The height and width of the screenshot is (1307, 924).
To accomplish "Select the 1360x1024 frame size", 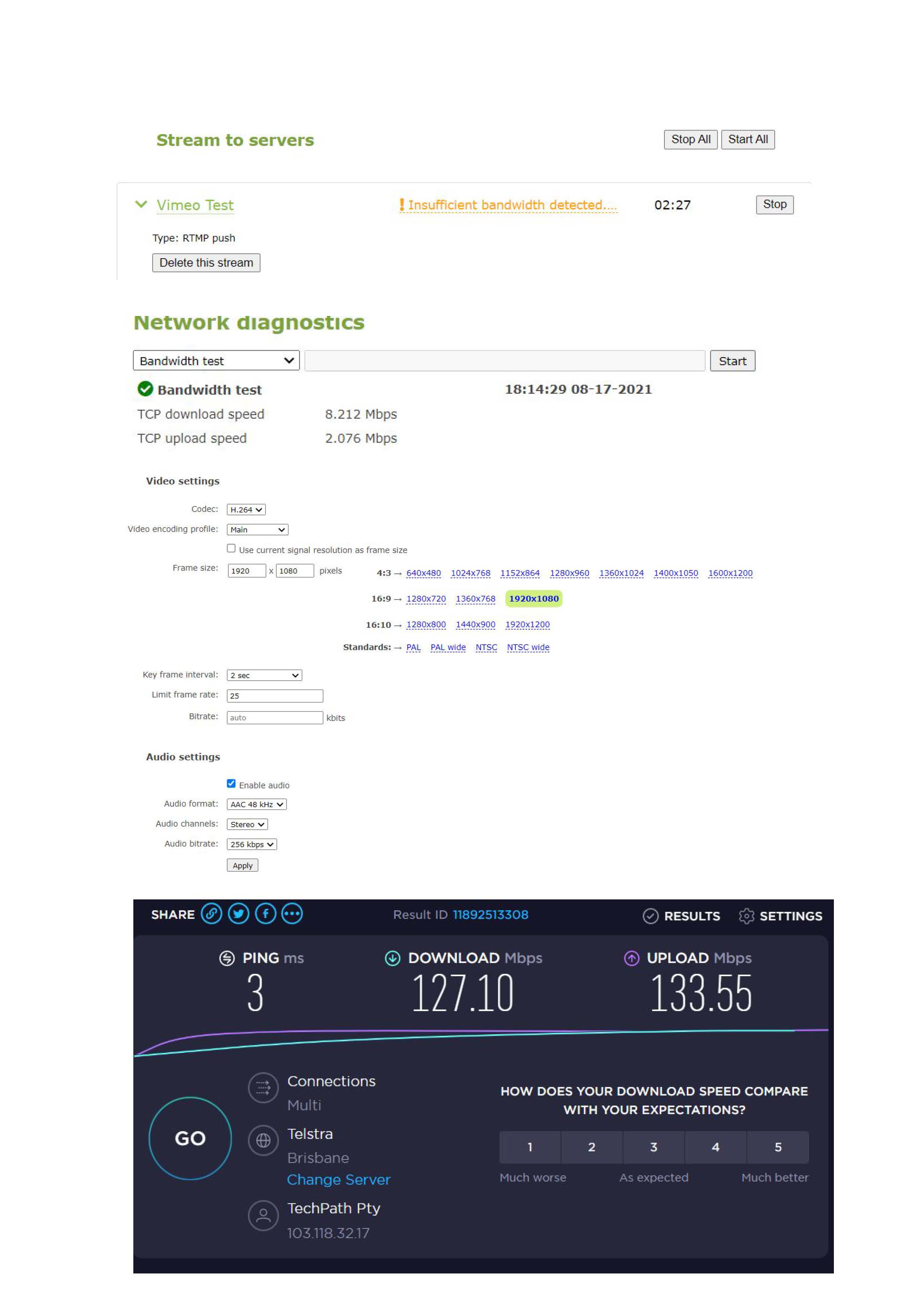I will (621, 573).
